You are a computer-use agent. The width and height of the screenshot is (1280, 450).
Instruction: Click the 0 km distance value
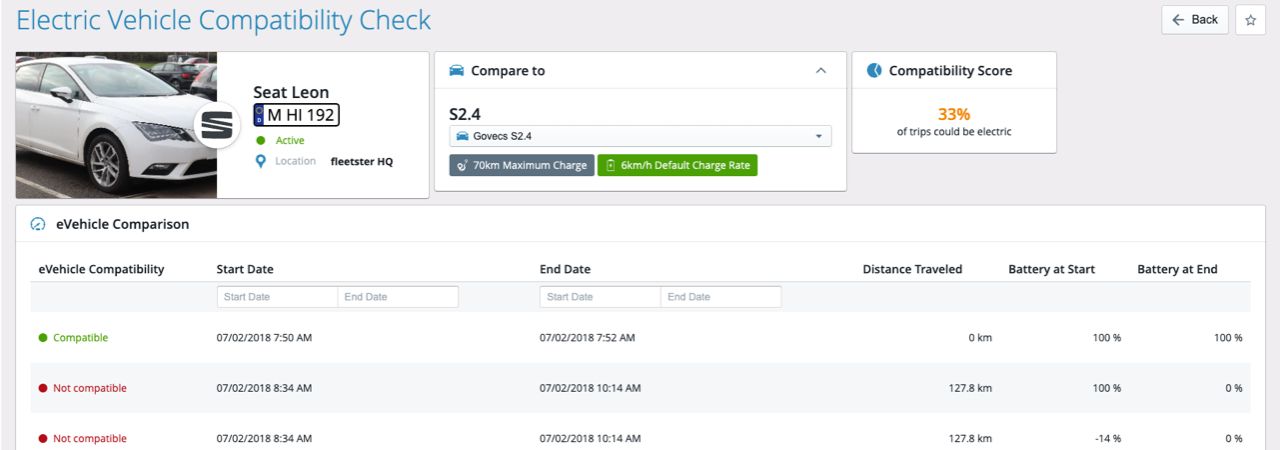pyautogui.click(x=980, y=338)
